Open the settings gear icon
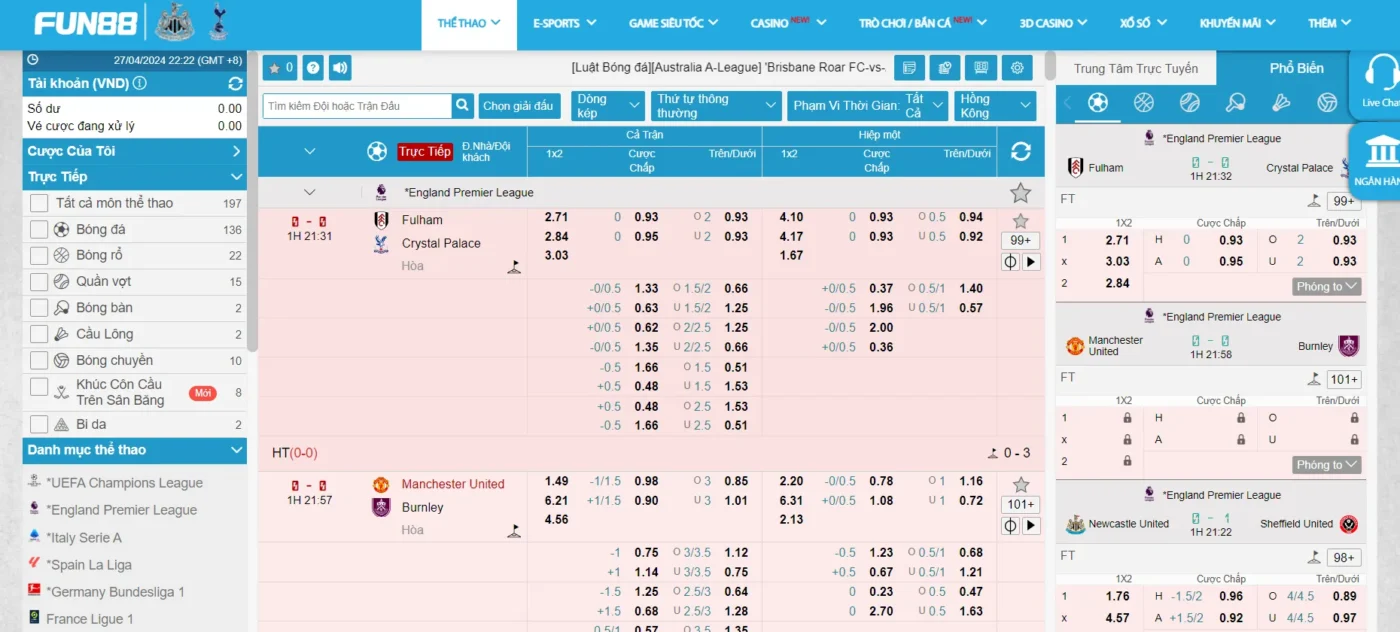The height and width of the screenshot is (632, 1400). tap(1017, 68)
